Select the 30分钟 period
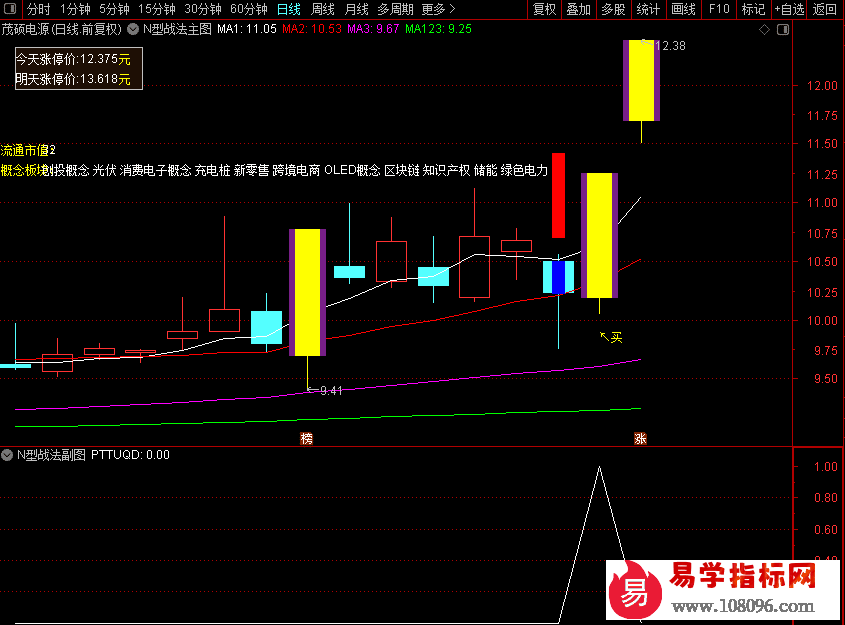Viewport: 845px width, 625px height. coord(203,9)
